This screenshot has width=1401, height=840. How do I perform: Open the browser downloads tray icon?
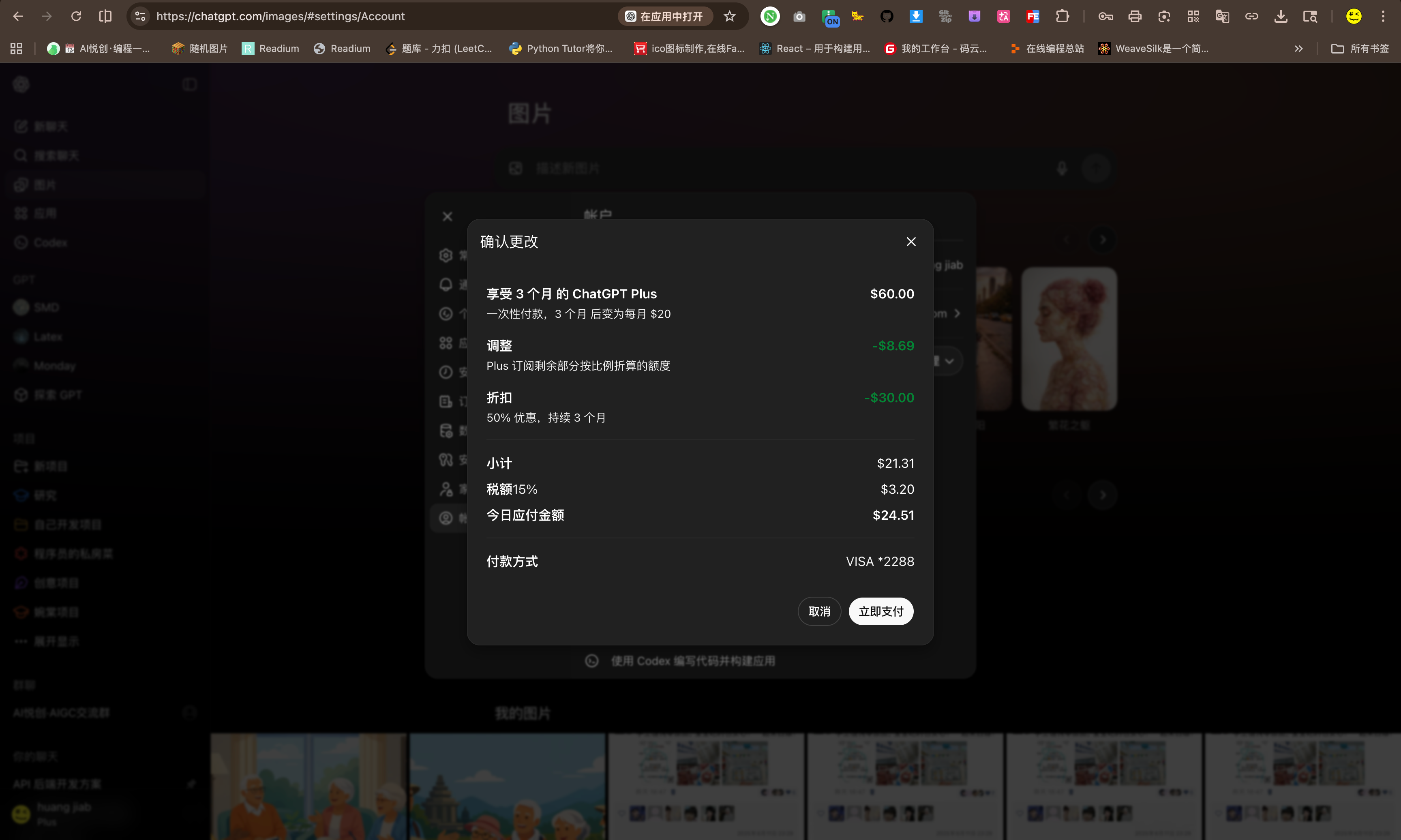(1281, 16)
